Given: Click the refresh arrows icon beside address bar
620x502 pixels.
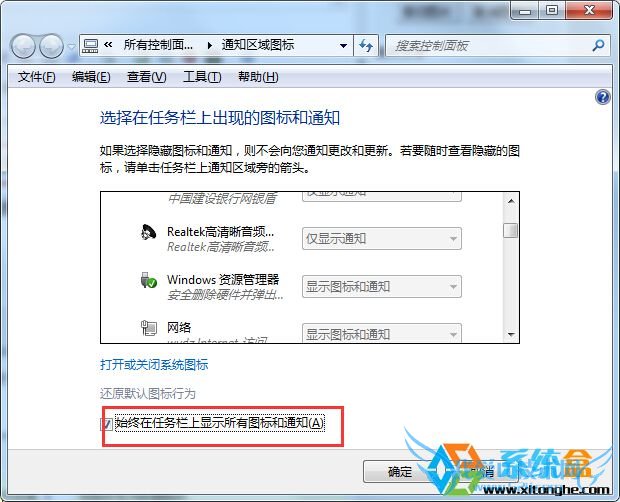Looking at the screenshot, I should [x=366, y=46].
